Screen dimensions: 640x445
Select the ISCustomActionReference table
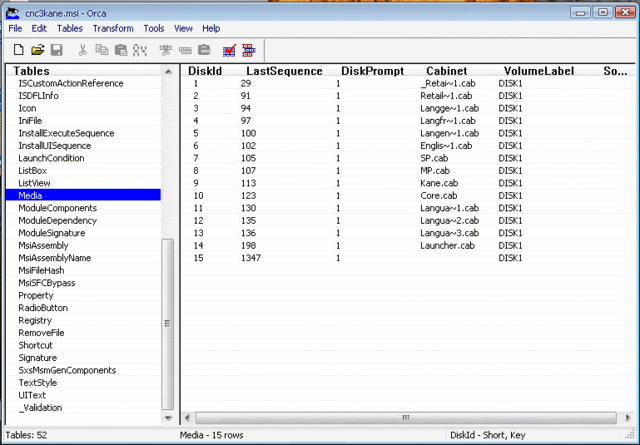click(71, 83)
